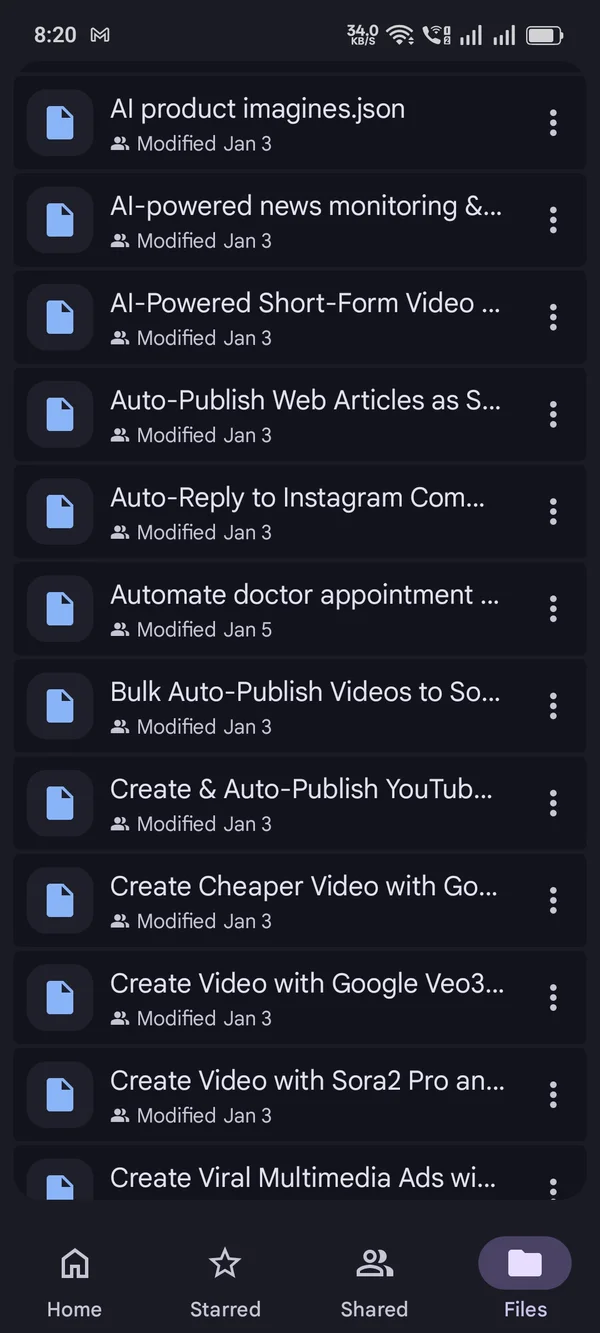This screenshot has height=1333, width=600.
Task: Tap battery indicator in status bar
Action: [x=545, y=35]
